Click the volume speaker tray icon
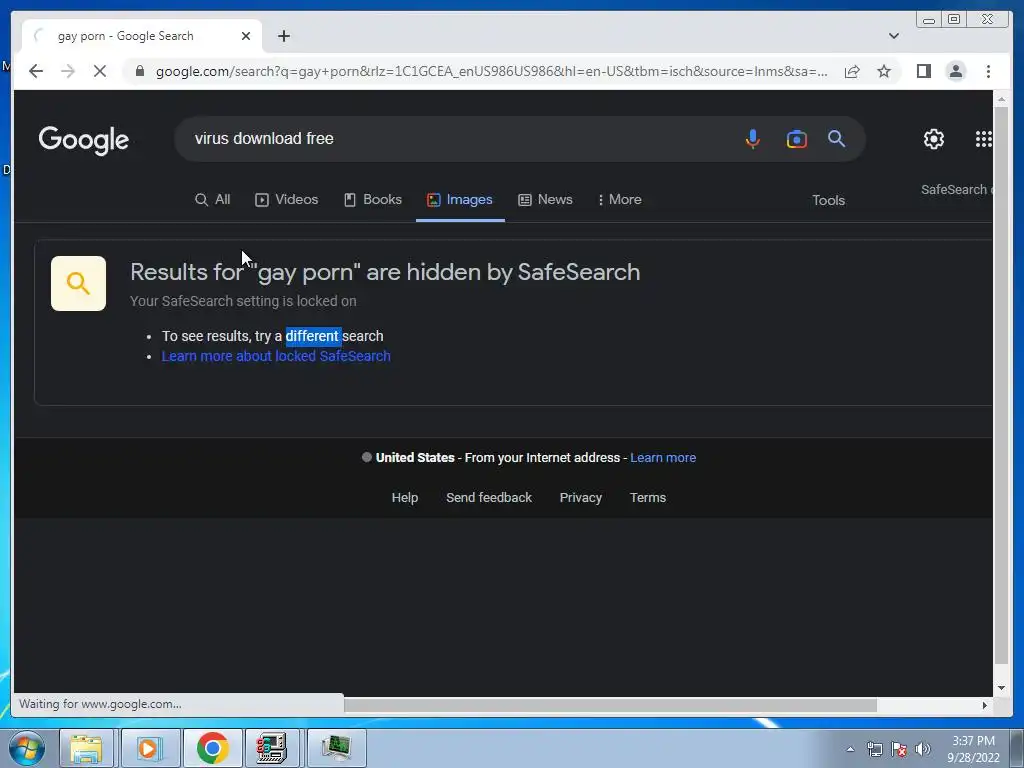The image size is (1024, 768). [922, 749]
